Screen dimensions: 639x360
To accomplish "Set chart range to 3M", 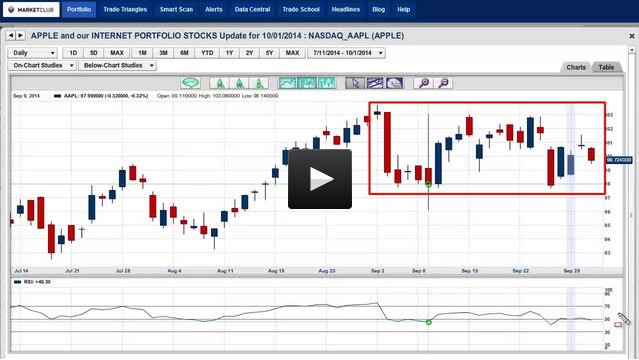I will [163, 53].
